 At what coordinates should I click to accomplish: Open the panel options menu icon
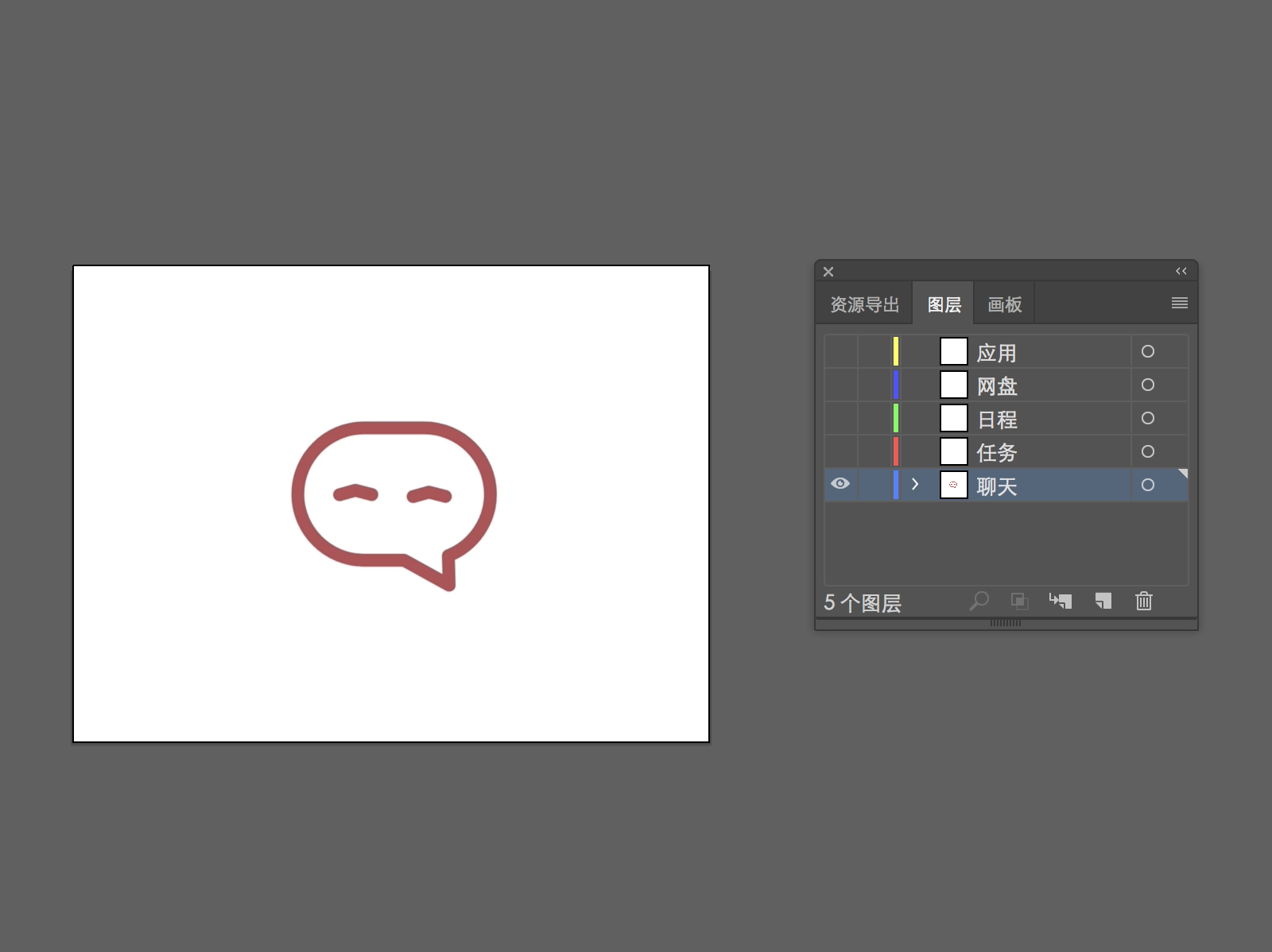click(x=1180, y=303)
